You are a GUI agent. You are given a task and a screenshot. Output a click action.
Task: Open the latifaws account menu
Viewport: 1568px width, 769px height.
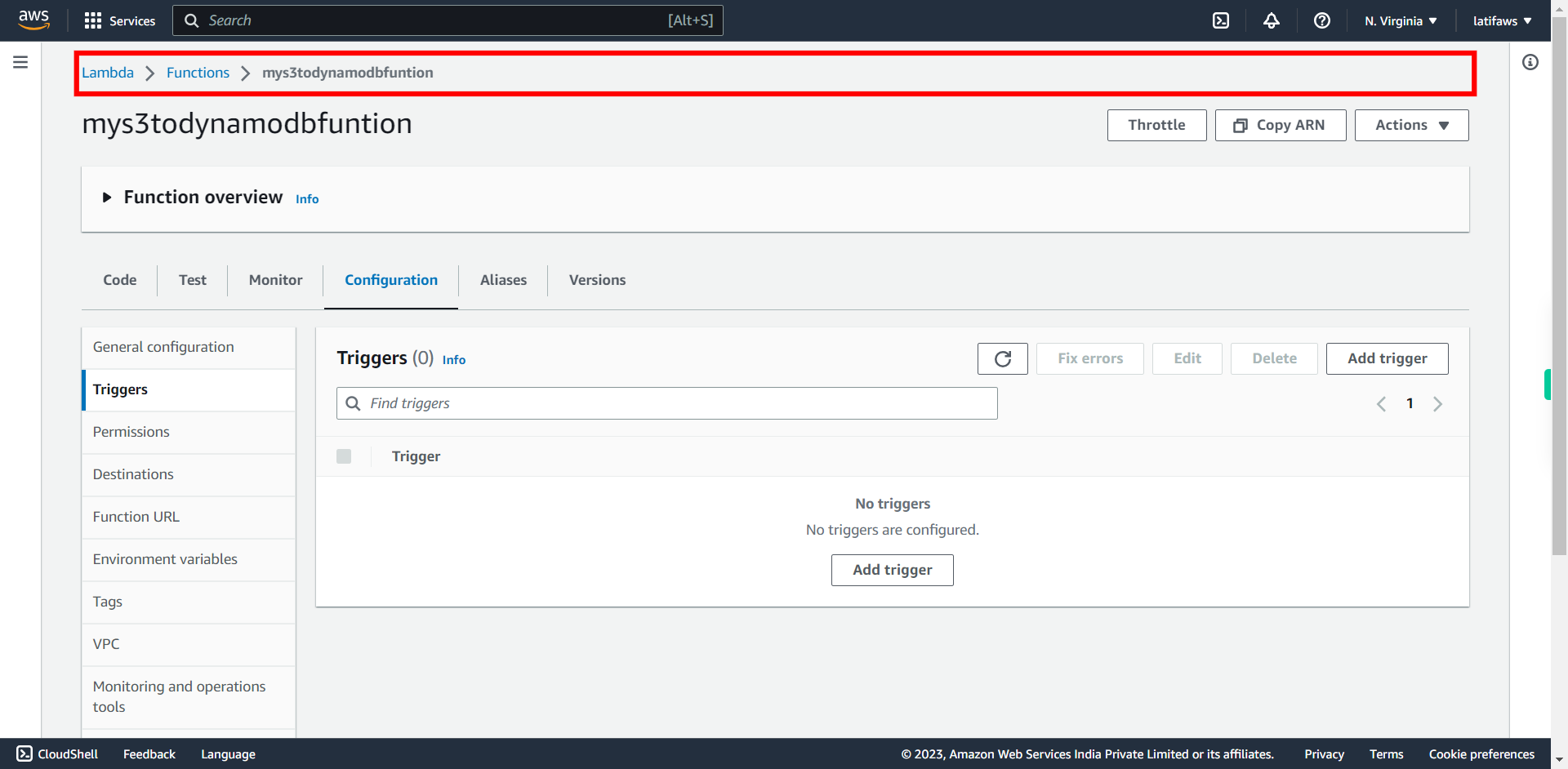[1502, 20]
